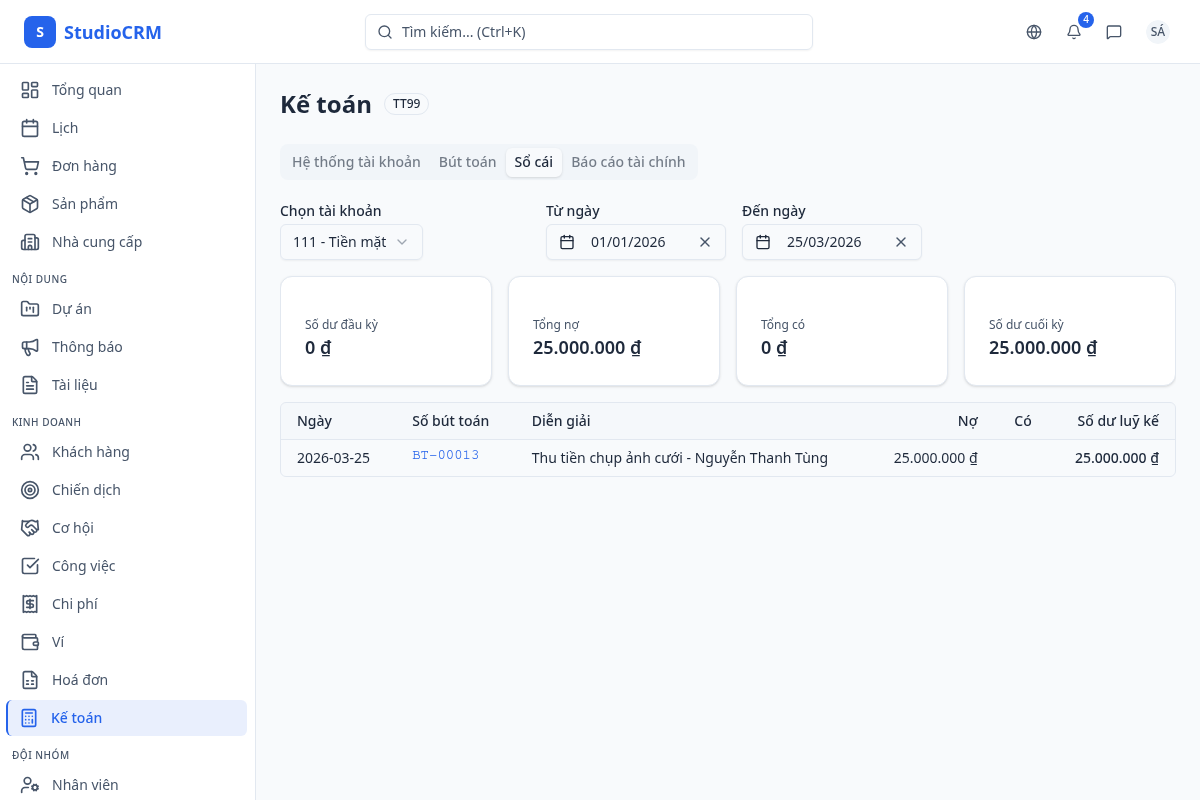Open the notifications bell

pos(1074,32)
